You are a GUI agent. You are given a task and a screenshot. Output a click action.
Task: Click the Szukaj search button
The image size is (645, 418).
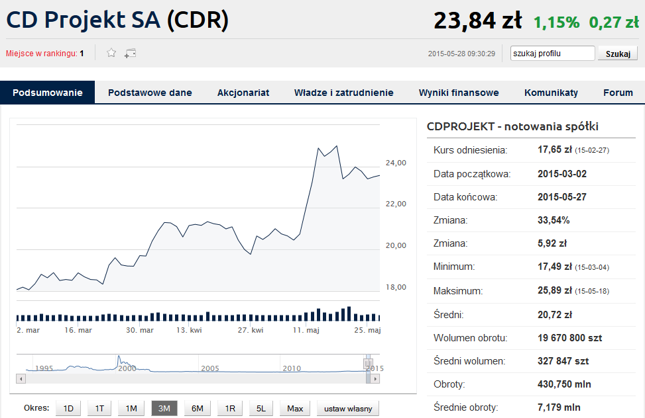[x=618, y=53]
